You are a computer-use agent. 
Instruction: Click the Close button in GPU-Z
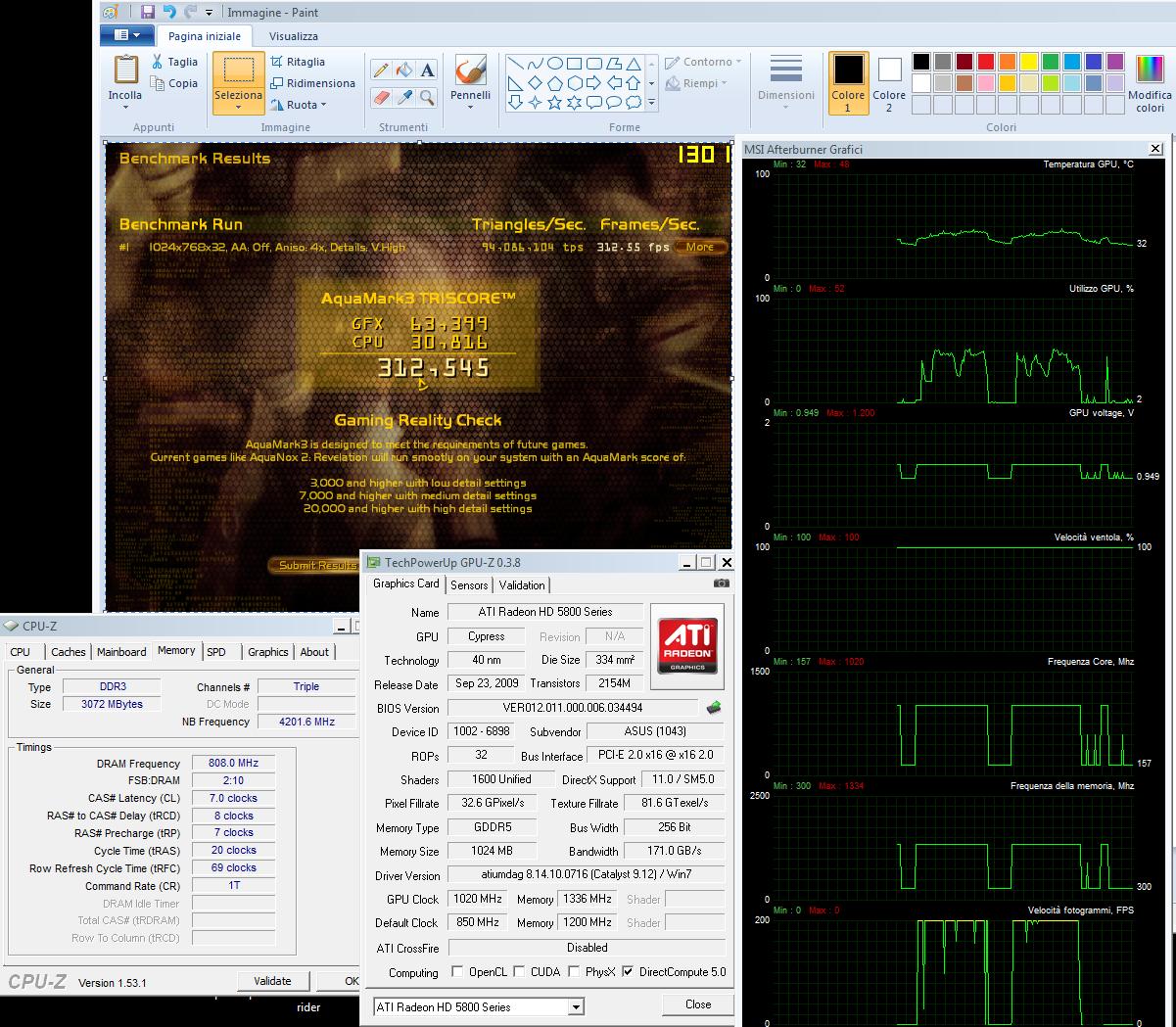coord(698,1004)
